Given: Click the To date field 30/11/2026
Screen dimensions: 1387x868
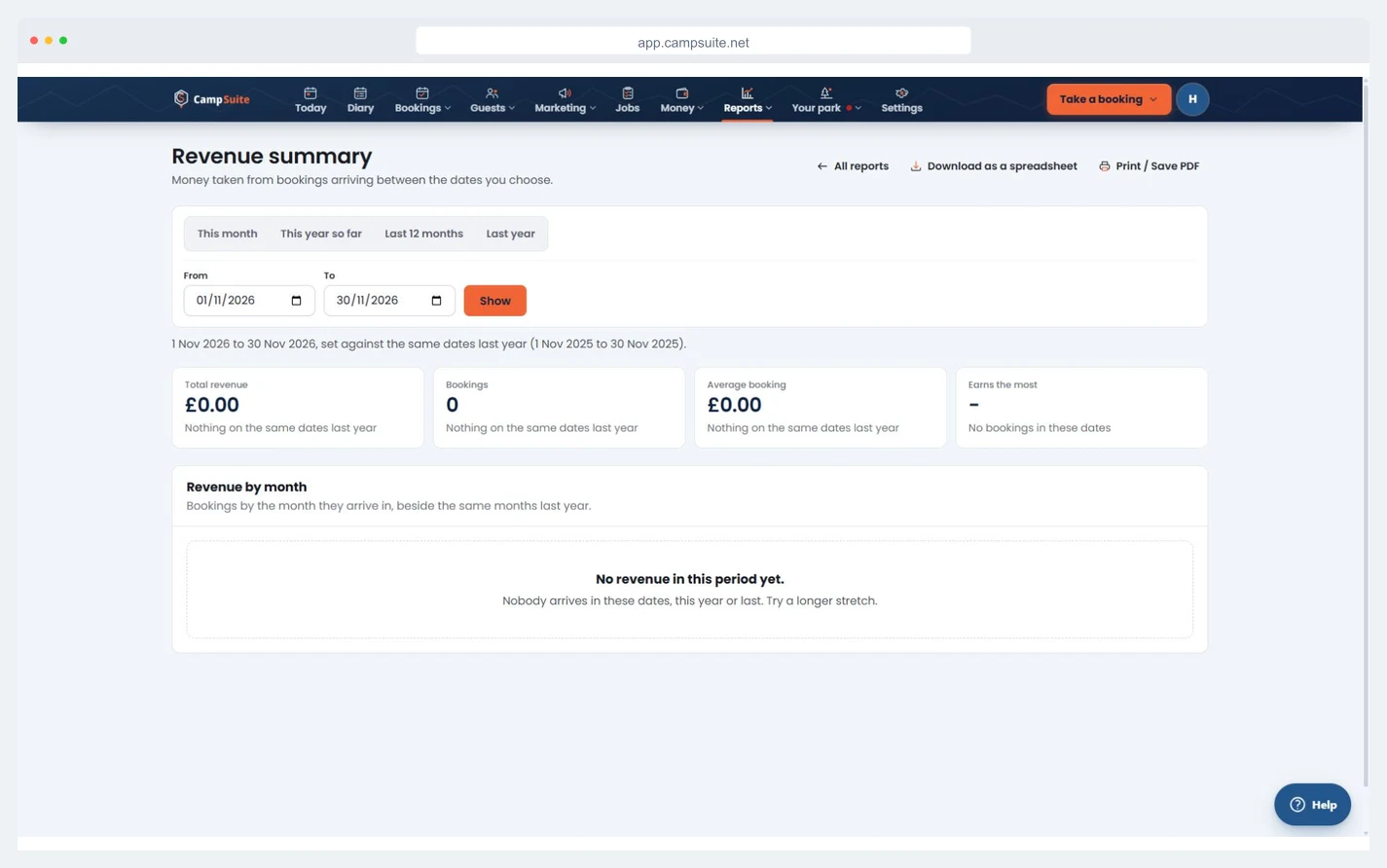Looking at the screenshot, I should [389, 301].
